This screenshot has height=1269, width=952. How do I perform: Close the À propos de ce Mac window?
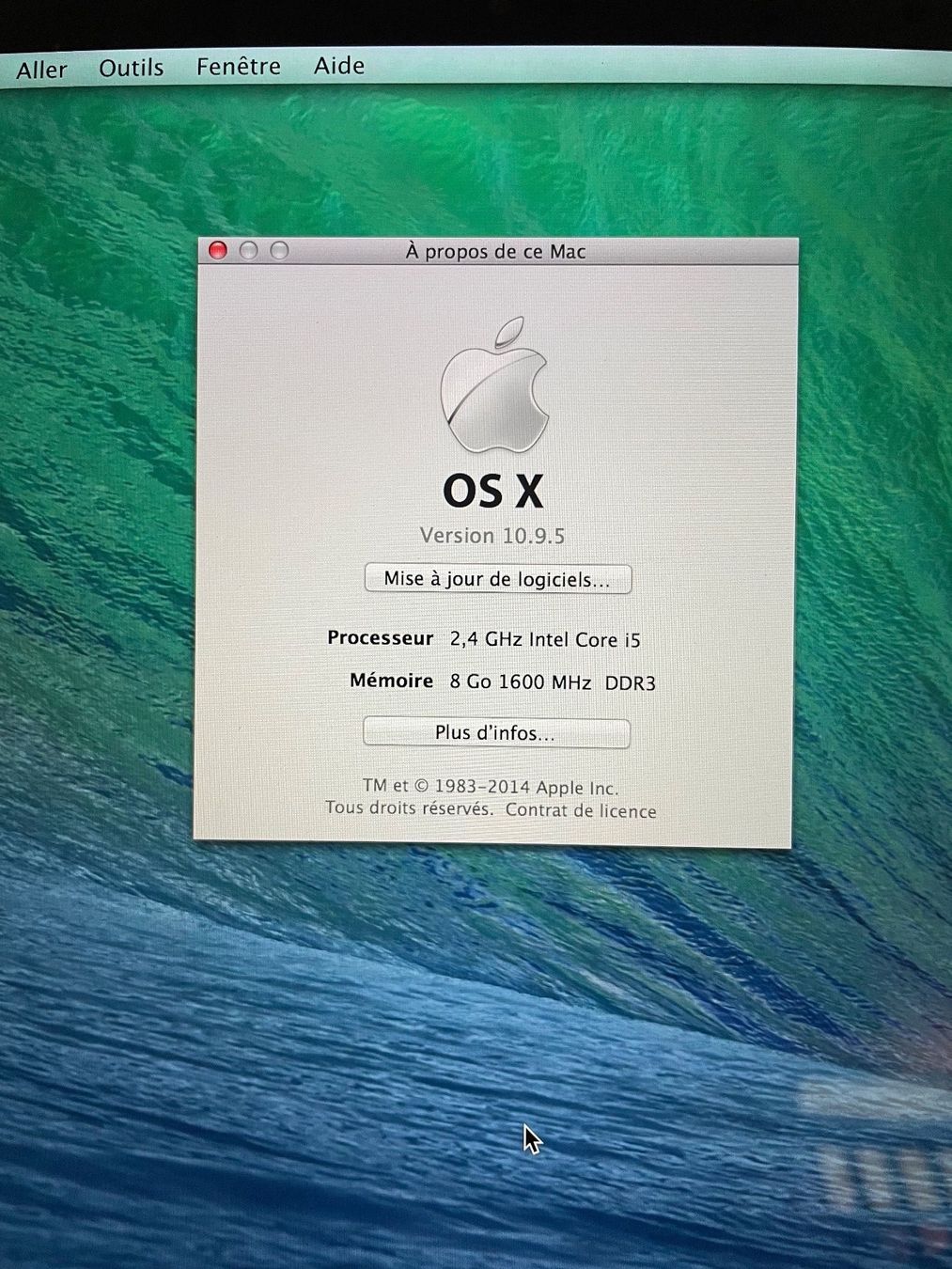pos(218,250)
